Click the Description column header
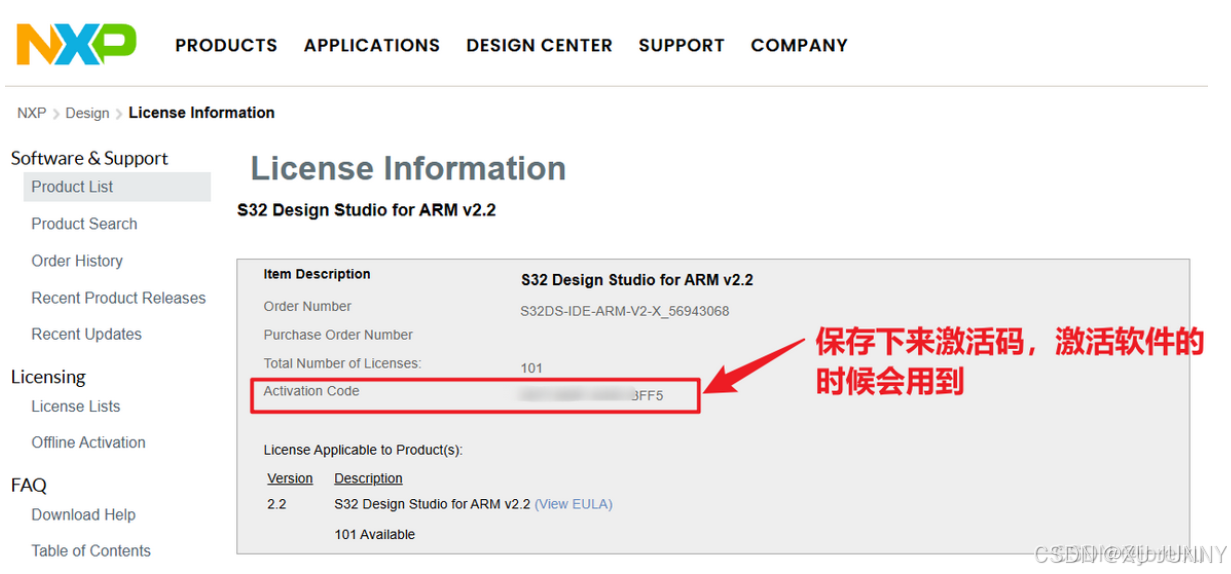The width and height of the screenshot is (1231, 574). pos(368,479)
